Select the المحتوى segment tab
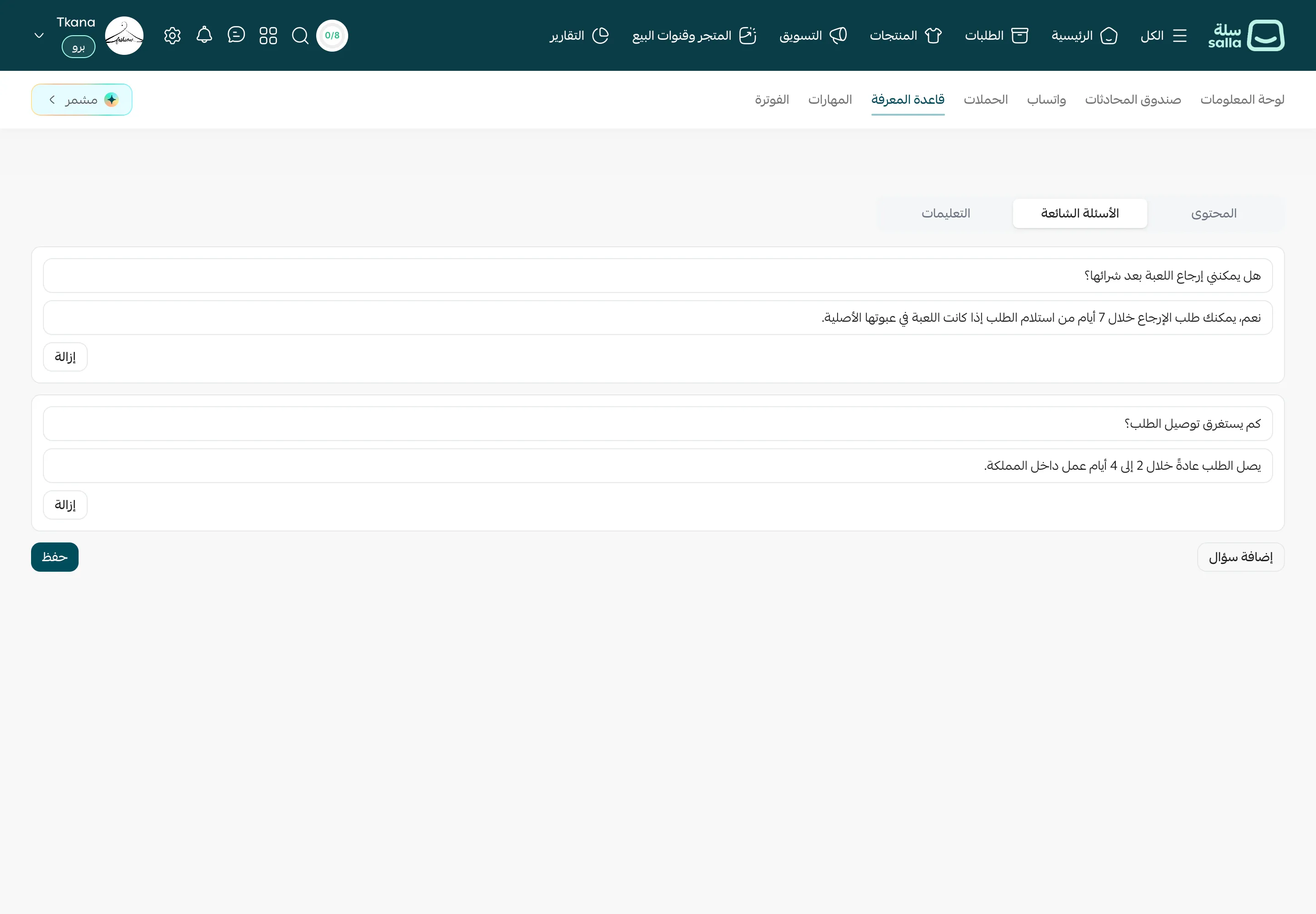The width and height of the screenshot is (1316, 914). tap(1214, 213)
